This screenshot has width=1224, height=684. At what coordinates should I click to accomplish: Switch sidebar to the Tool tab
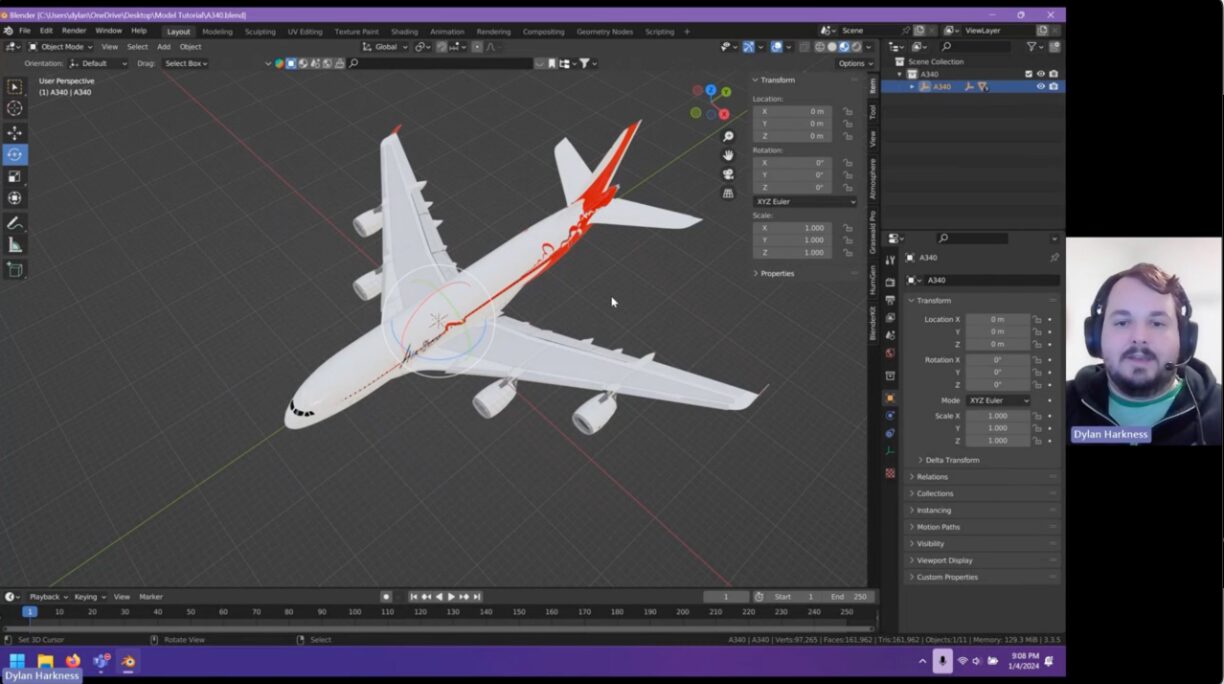872,112
